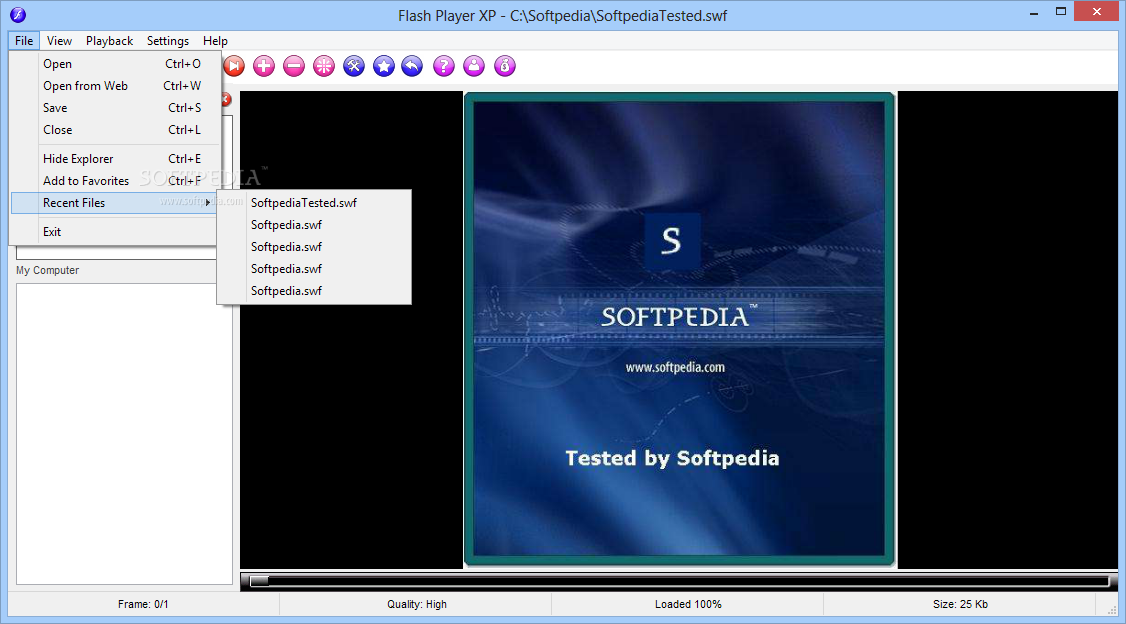Viewport: 1126px width, 624px height.
Task: Select the Close menu entry
Action: (x=115, y=130)
